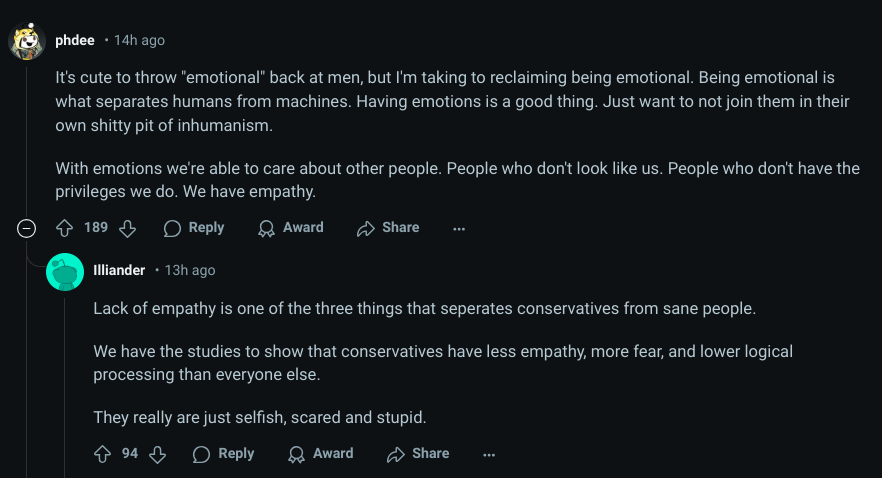Upvote phdee's comment

[65, 228]
